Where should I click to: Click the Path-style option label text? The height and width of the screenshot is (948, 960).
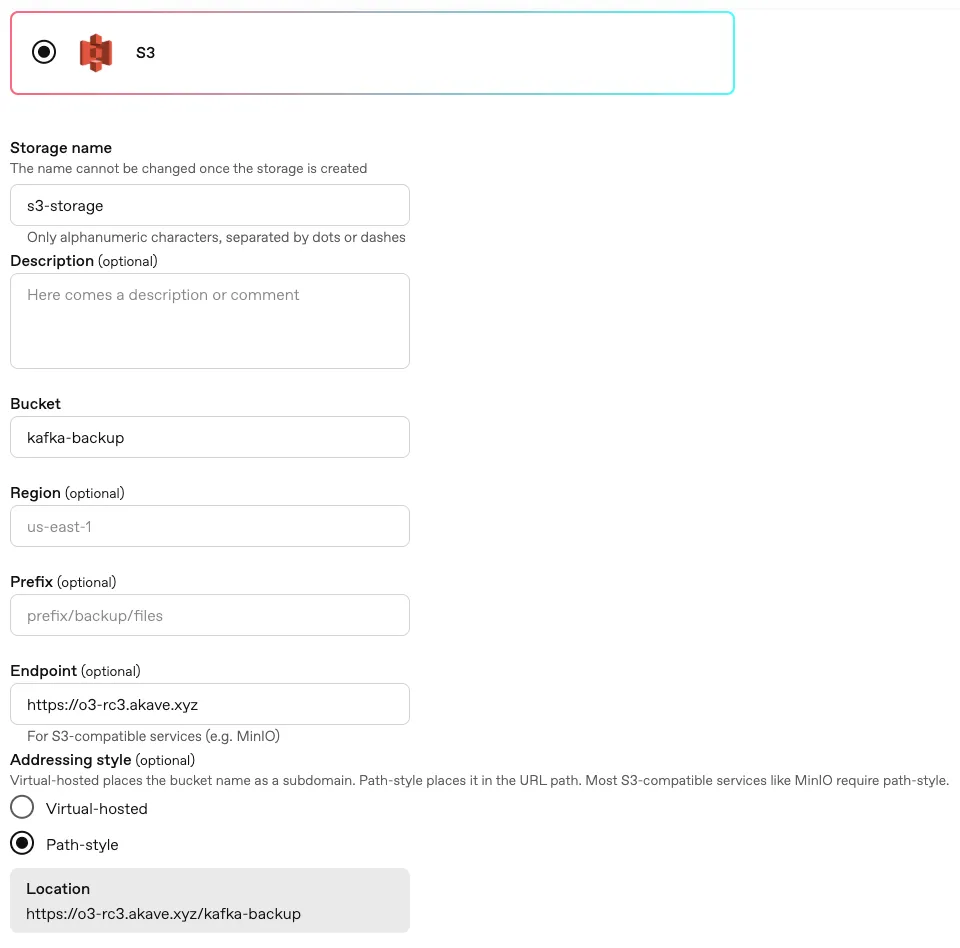click(83, 843)
